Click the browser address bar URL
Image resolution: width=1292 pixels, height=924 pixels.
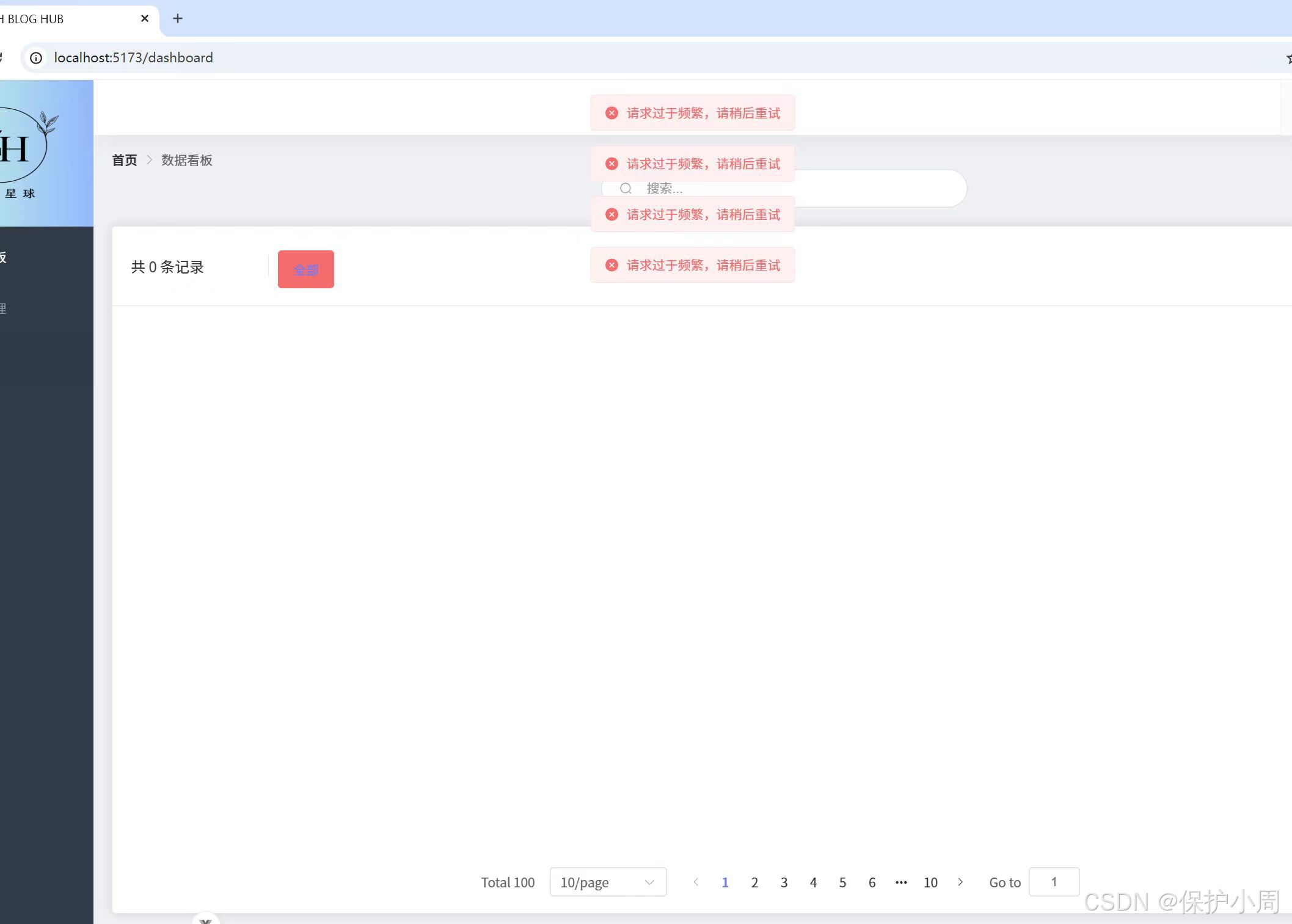click(x=134, y=57)
